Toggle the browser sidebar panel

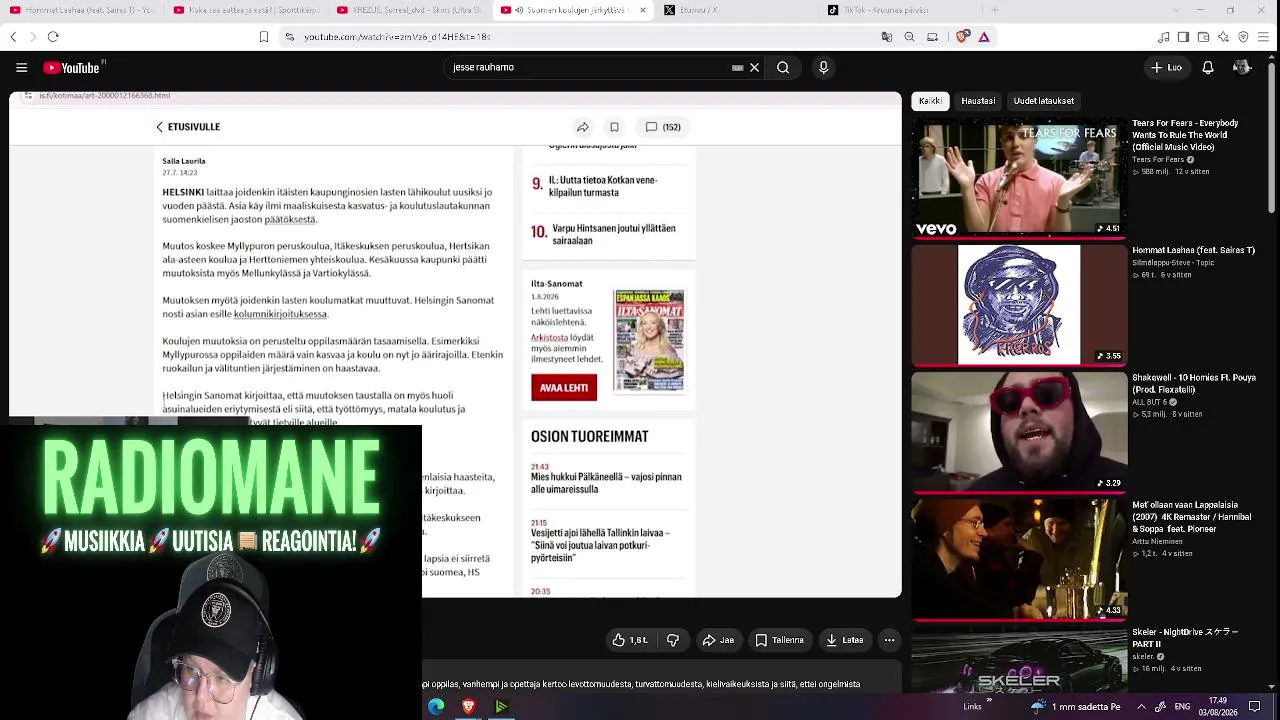1183,37
